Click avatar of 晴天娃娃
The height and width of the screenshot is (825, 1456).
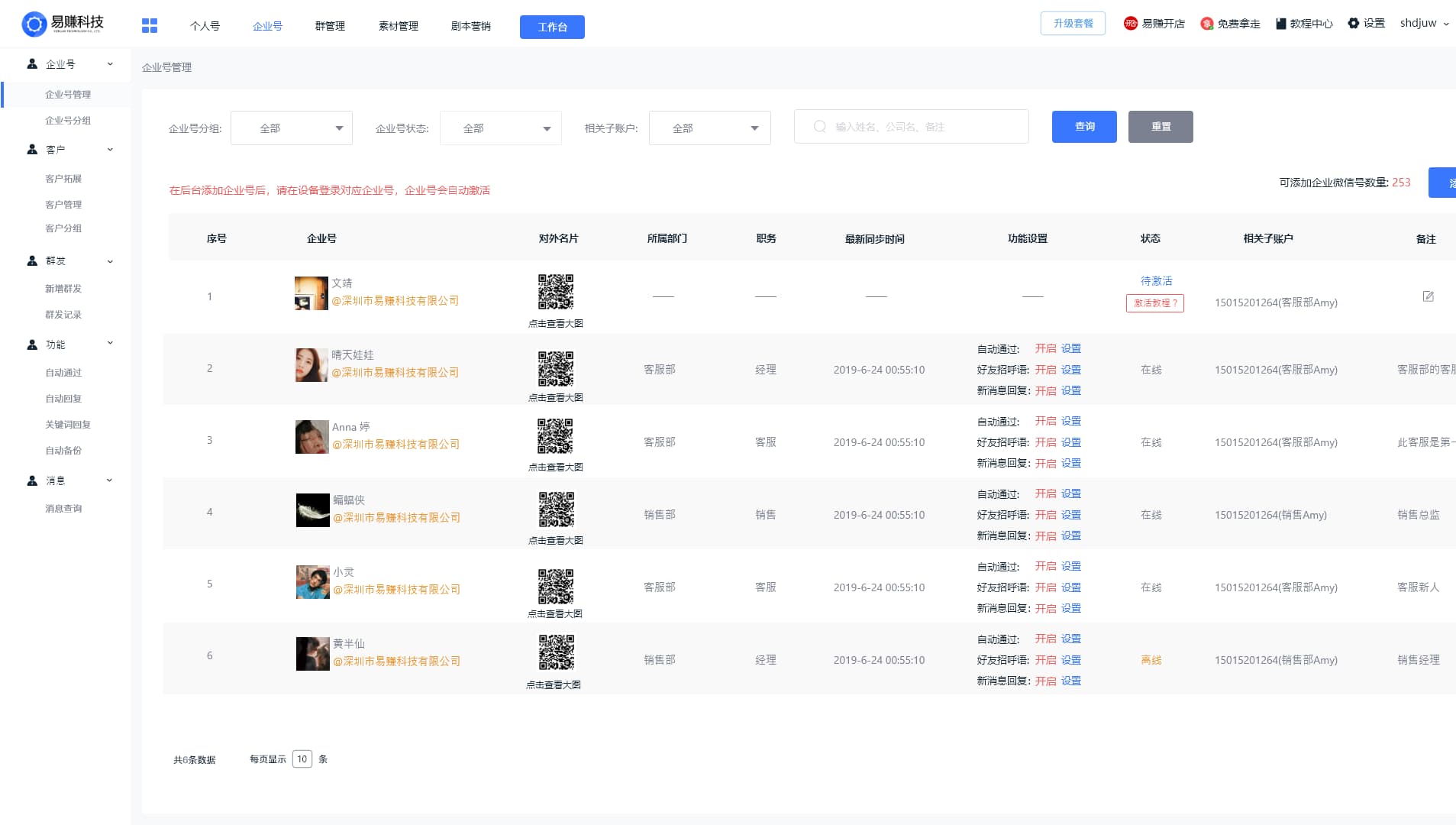pos(312,365)
